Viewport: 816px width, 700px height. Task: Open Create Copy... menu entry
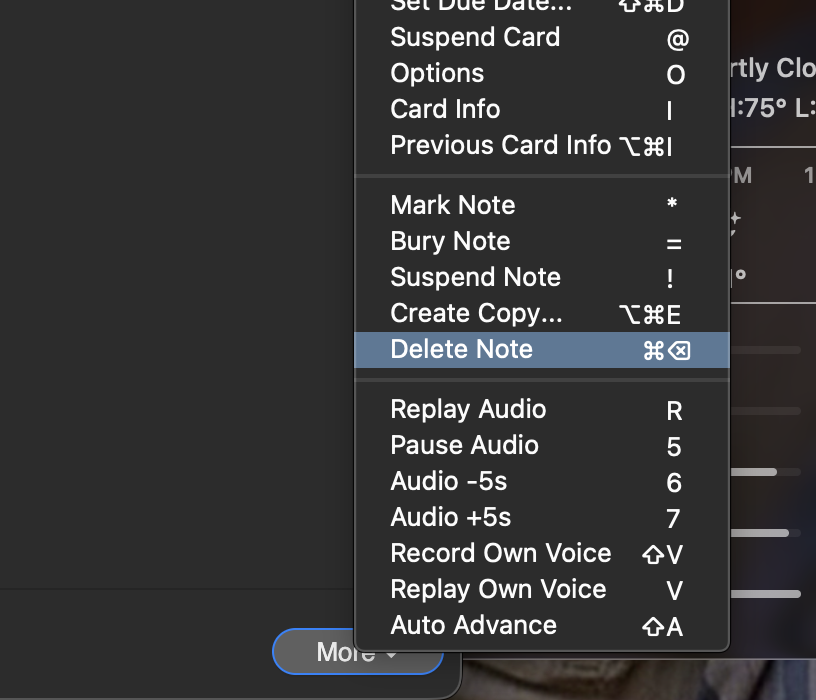pyautogui.click(x=542, y=313)
